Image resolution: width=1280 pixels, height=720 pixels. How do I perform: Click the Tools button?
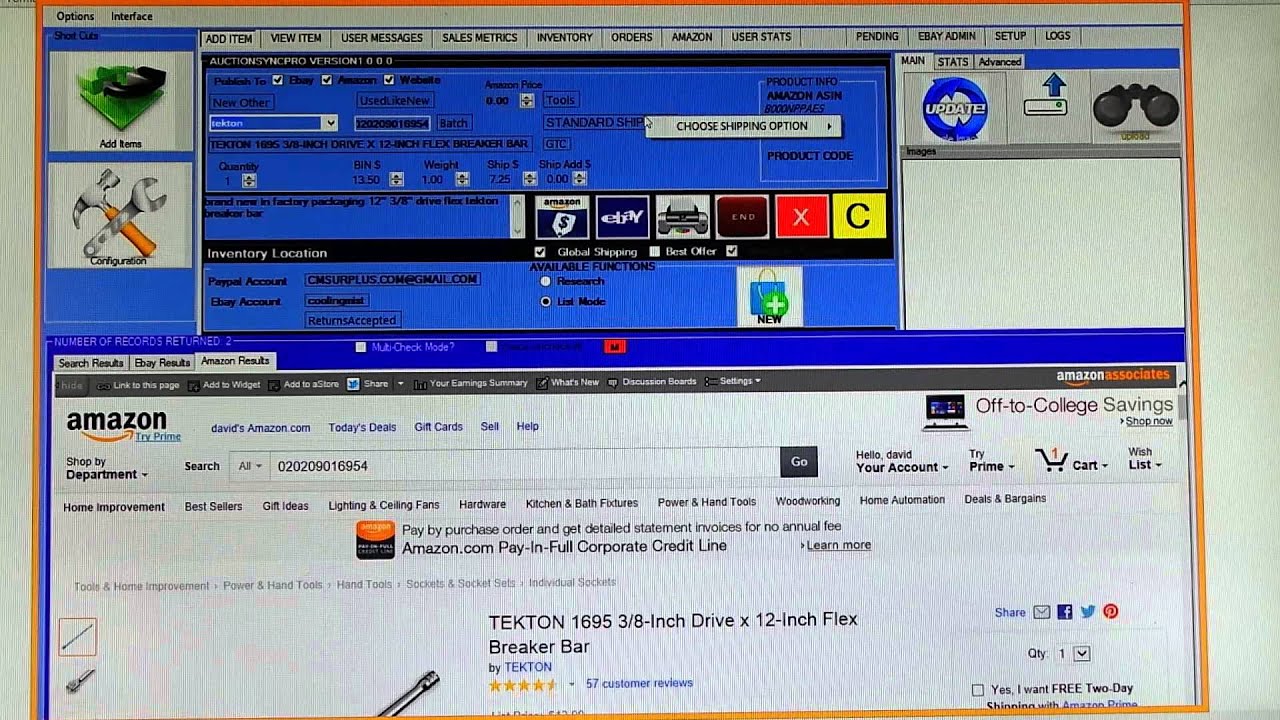(x=560, y=100)
